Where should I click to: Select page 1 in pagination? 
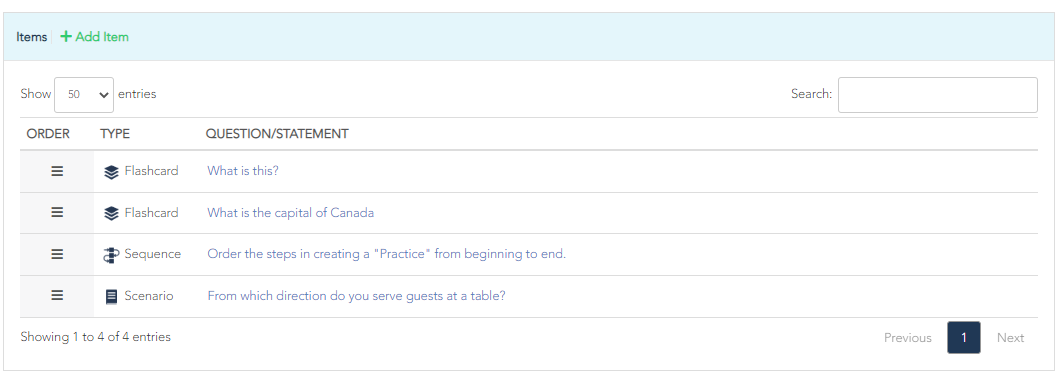(x=964, y=337)
